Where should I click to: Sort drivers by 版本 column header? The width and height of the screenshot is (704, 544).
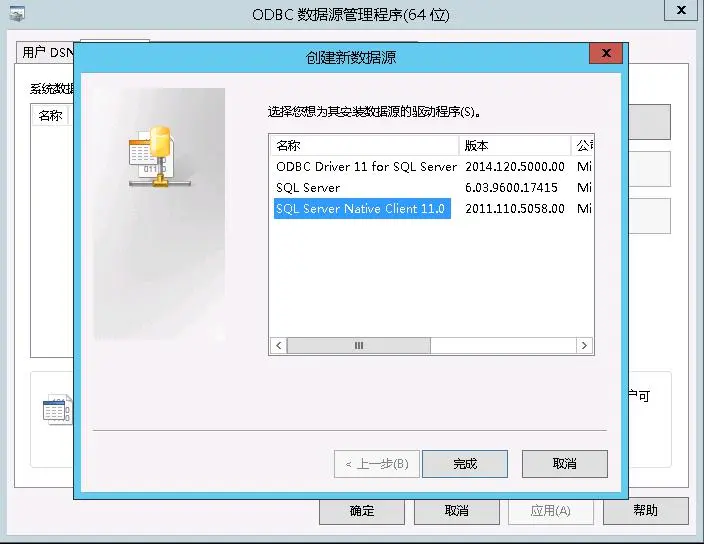tap(515, 145)
